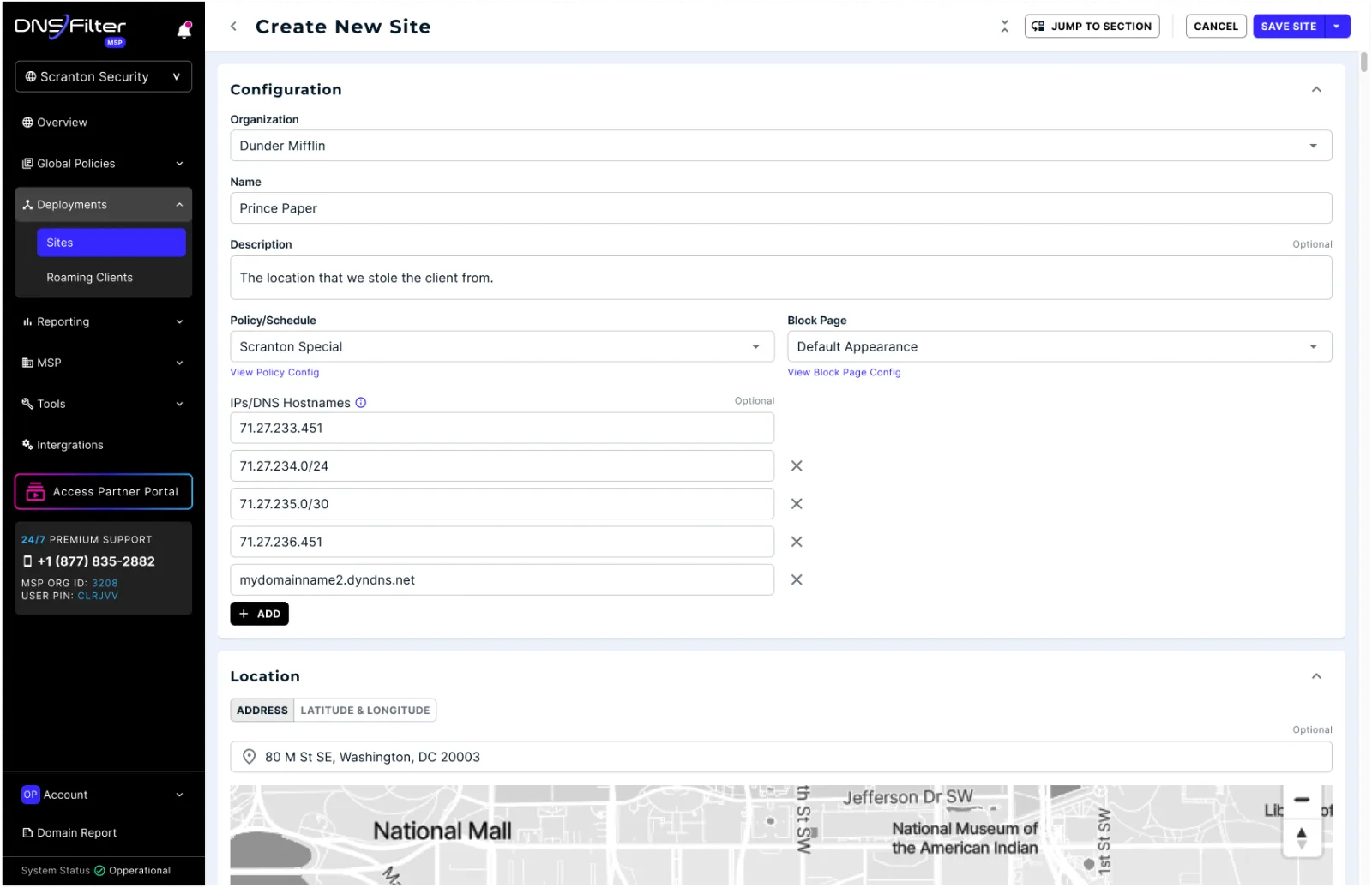Go back using the arrow beside Create New Site
The height and width of the screenshot is (888, 1372).
[x=233, y=27]
